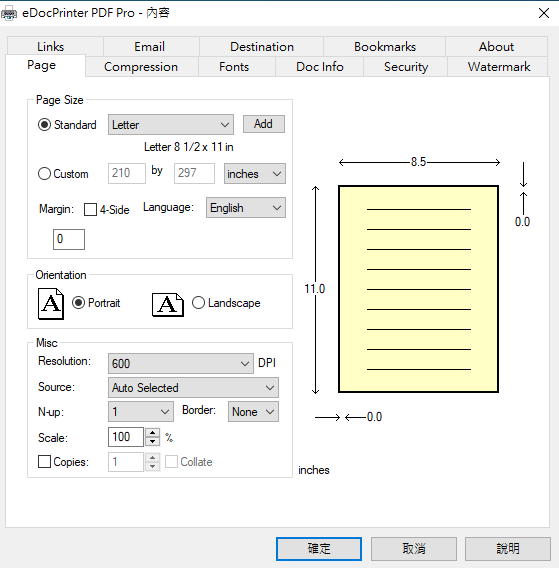The height and width of the screenshot is (568, 559).
Task: Expand the Source dropdown Auto Selected
Action: pos(193,388)
